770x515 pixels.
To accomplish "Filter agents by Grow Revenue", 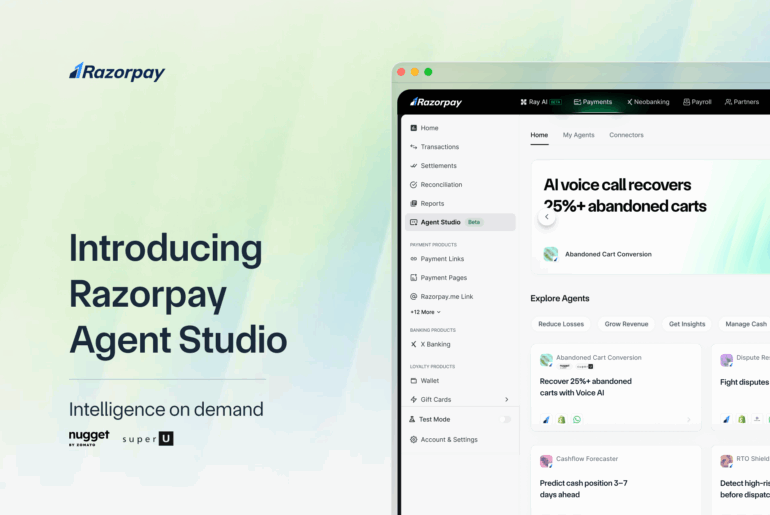I will pyautogui.click(x=626, y=324).
